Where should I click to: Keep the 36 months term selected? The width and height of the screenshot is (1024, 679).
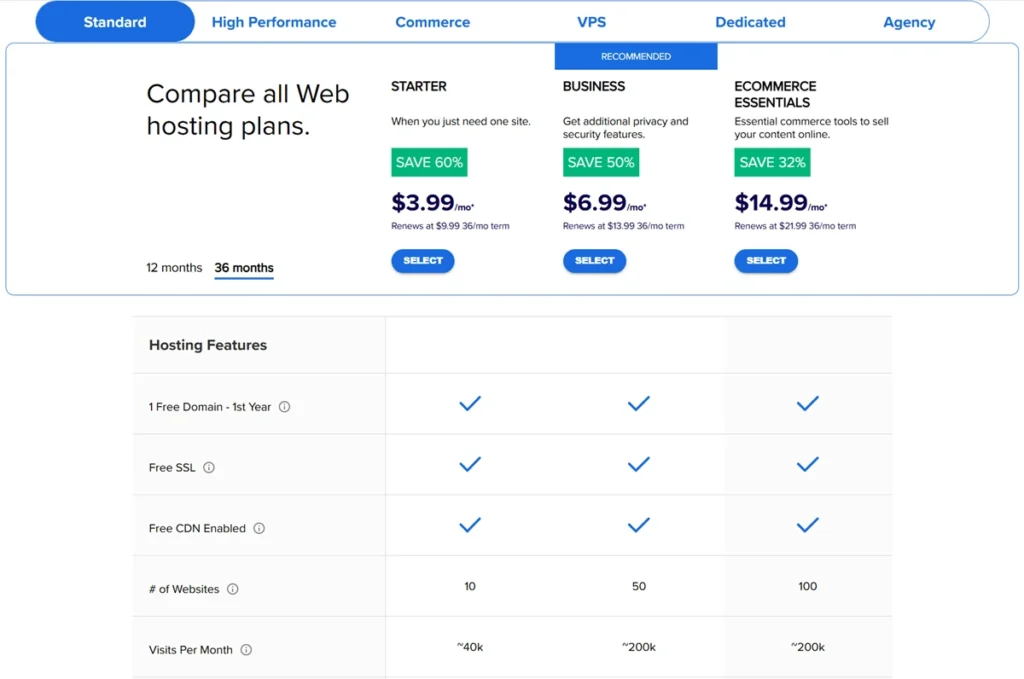(x=243, y=268)
